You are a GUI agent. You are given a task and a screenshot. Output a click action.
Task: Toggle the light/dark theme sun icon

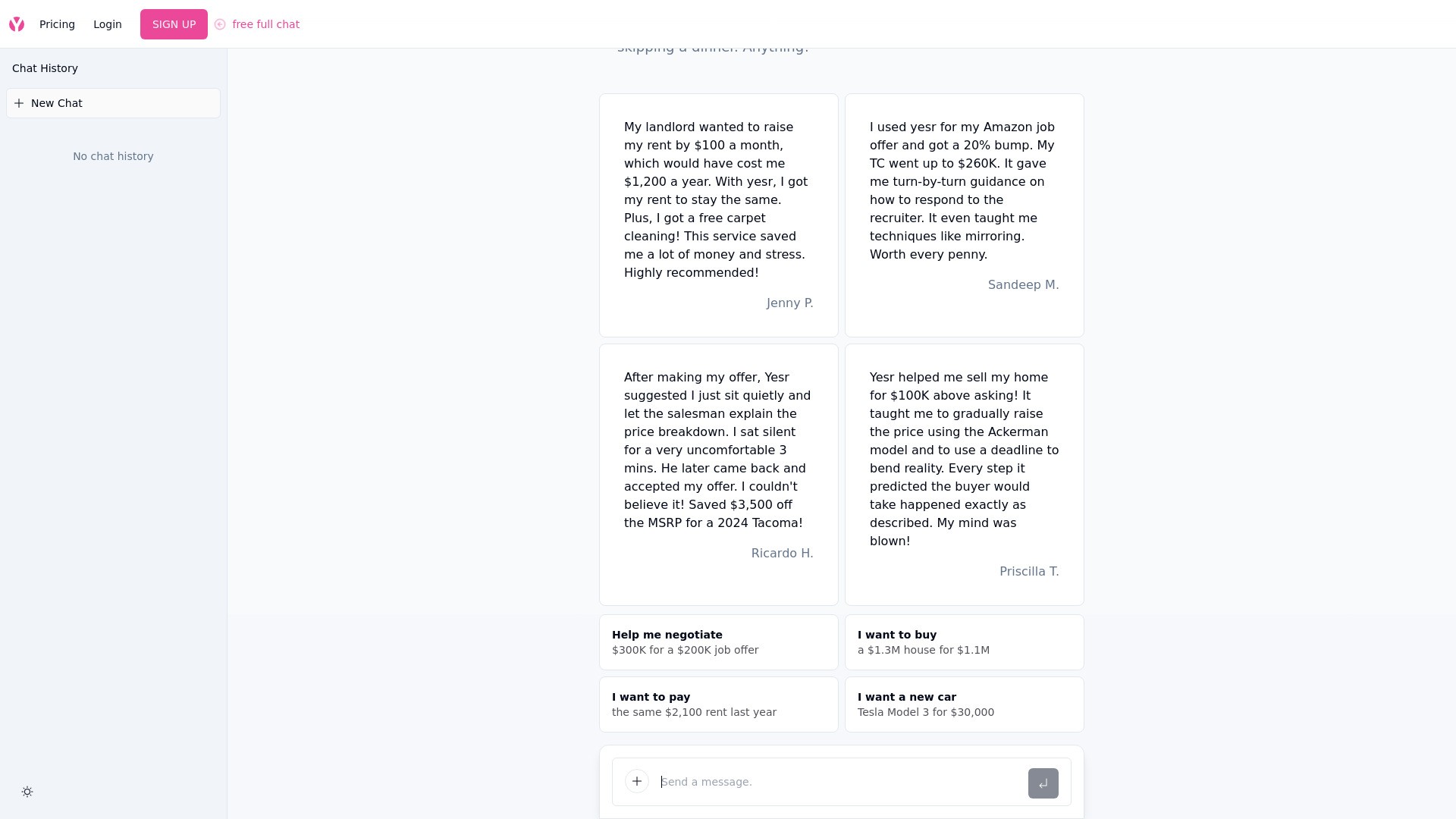coord(27,792)
